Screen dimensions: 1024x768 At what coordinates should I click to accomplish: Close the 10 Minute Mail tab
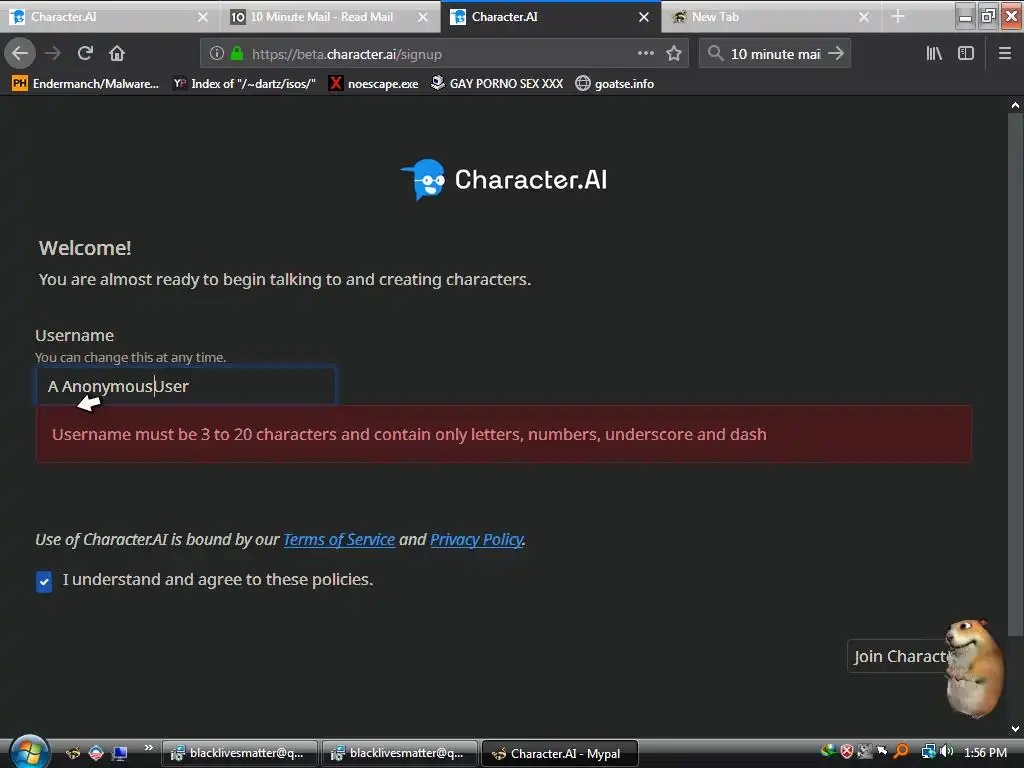point(423,17)
